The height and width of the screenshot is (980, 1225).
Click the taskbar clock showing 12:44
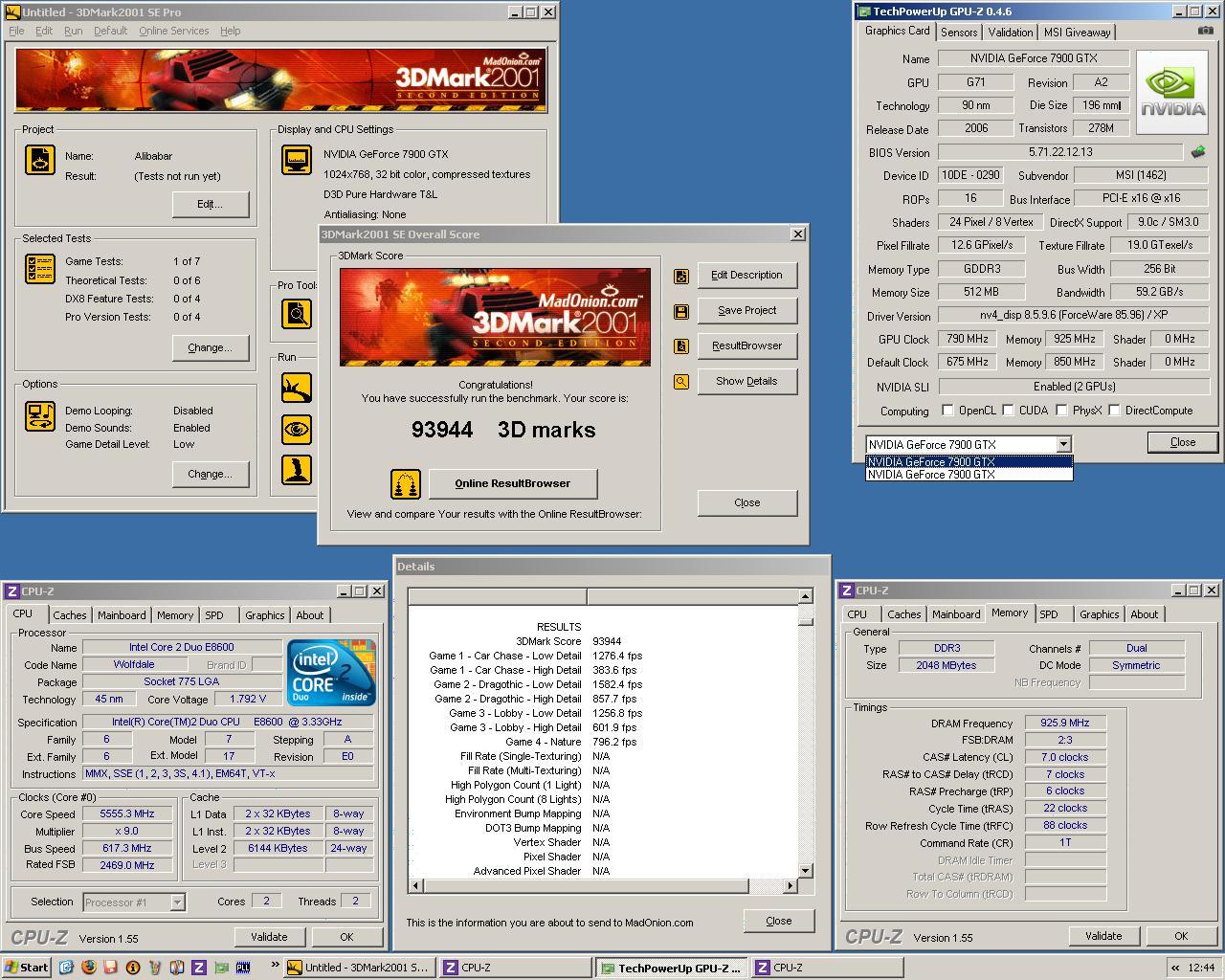coord(1200,968)
